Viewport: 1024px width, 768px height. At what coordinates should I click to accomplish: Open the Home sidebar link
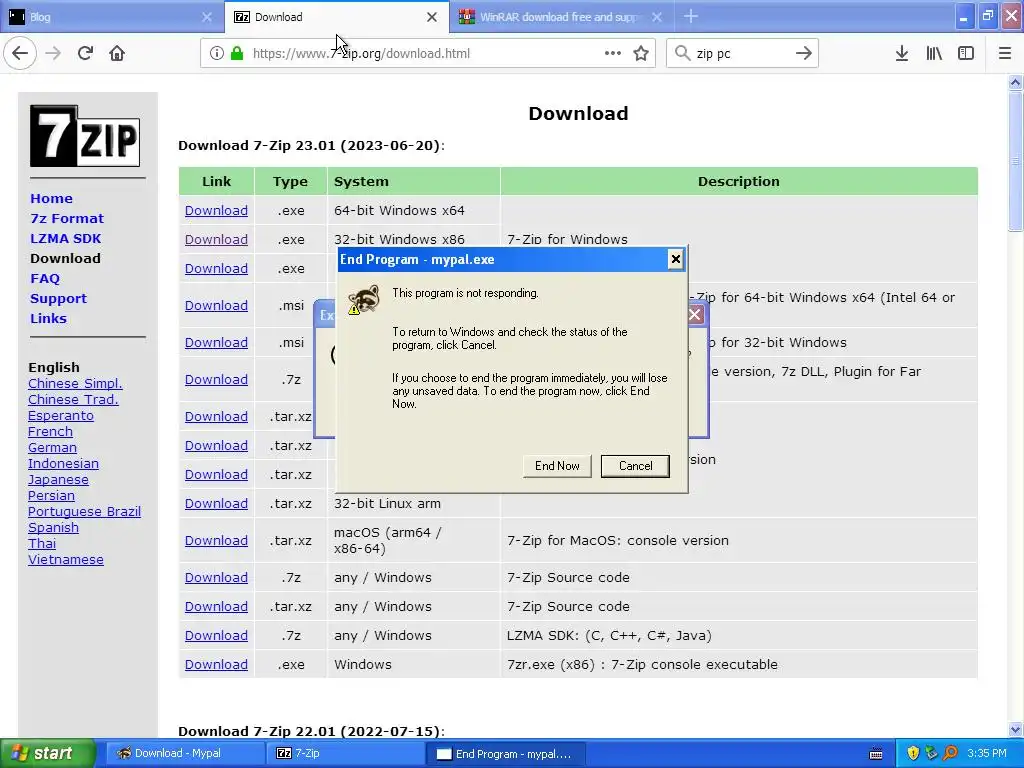point(51,199)
